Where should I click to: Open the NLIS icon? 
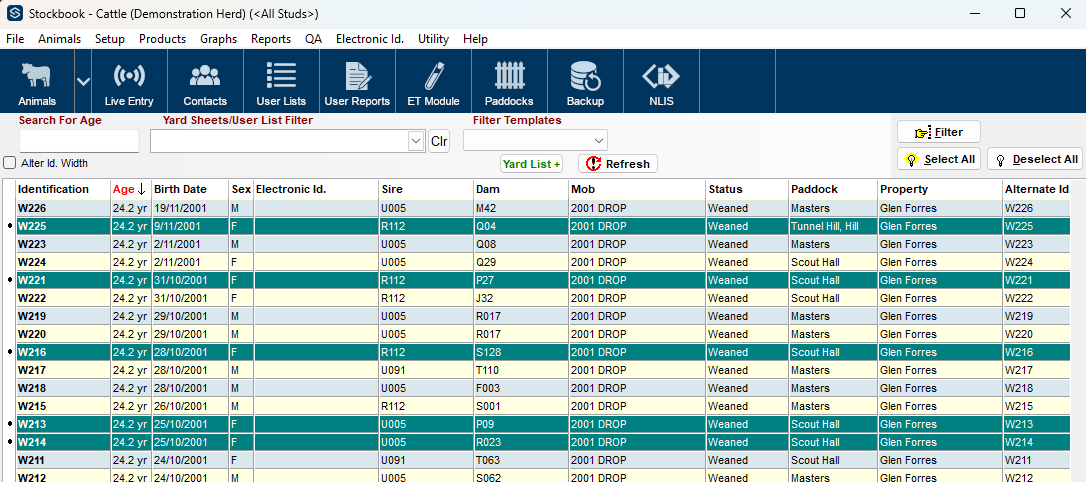coord(661,82)
